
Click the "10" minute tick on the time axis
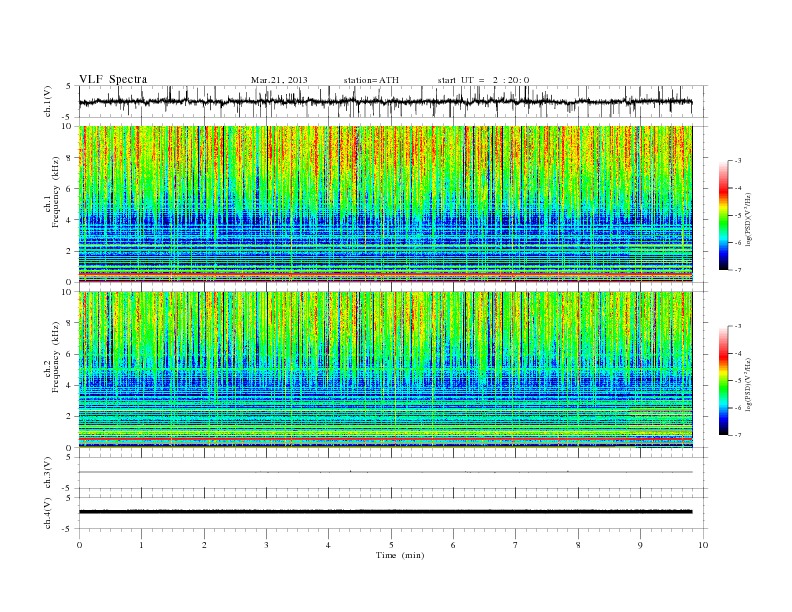tap(703, 545)
